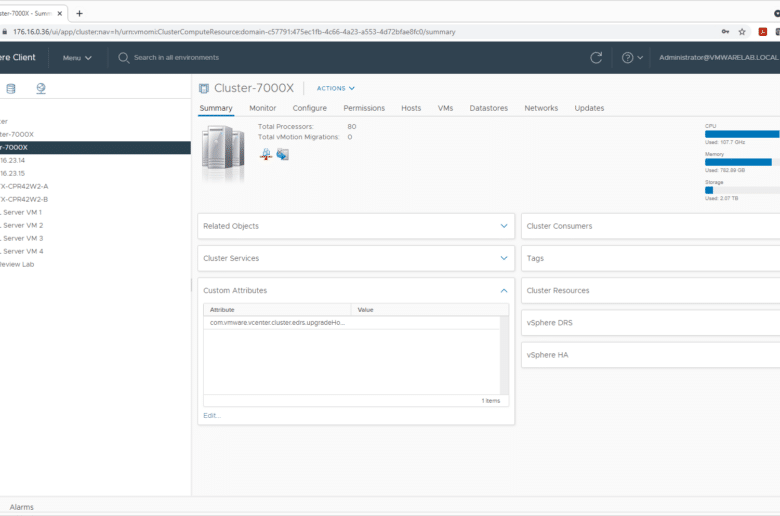Sort by Value column header
Image resolution: width=780 pixels, height=516 pixels.
429,310
